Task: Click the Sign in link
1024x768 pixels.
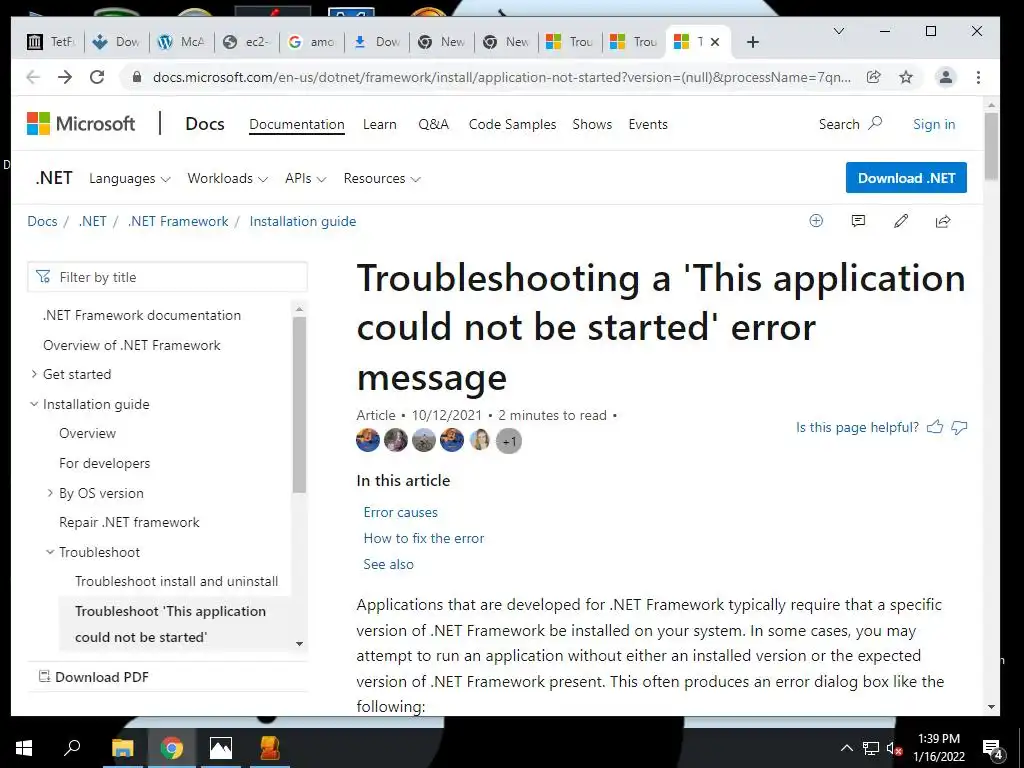Action: tap(934, 124)
